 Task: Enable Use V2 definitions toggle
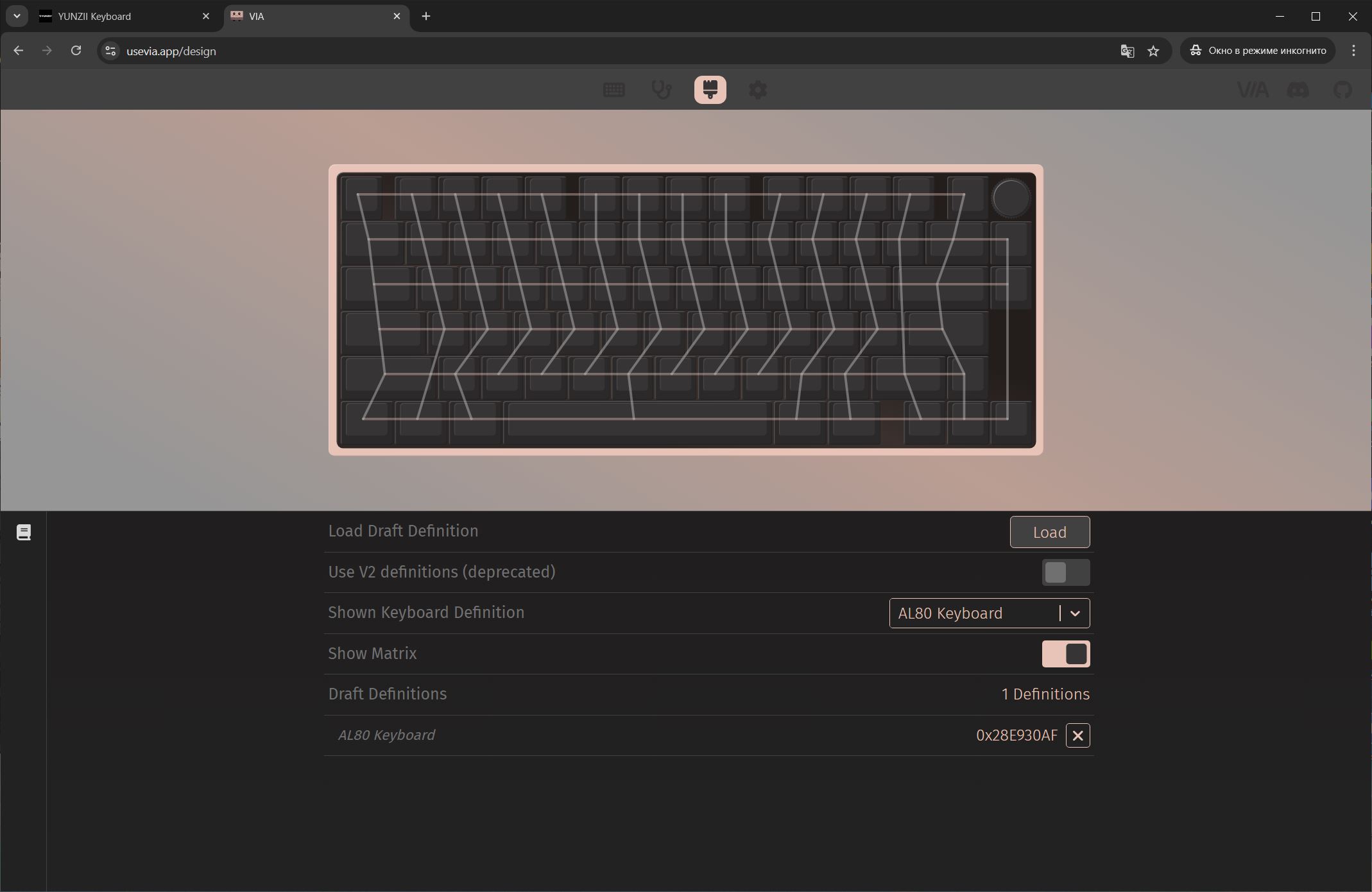pos(1065,572)
